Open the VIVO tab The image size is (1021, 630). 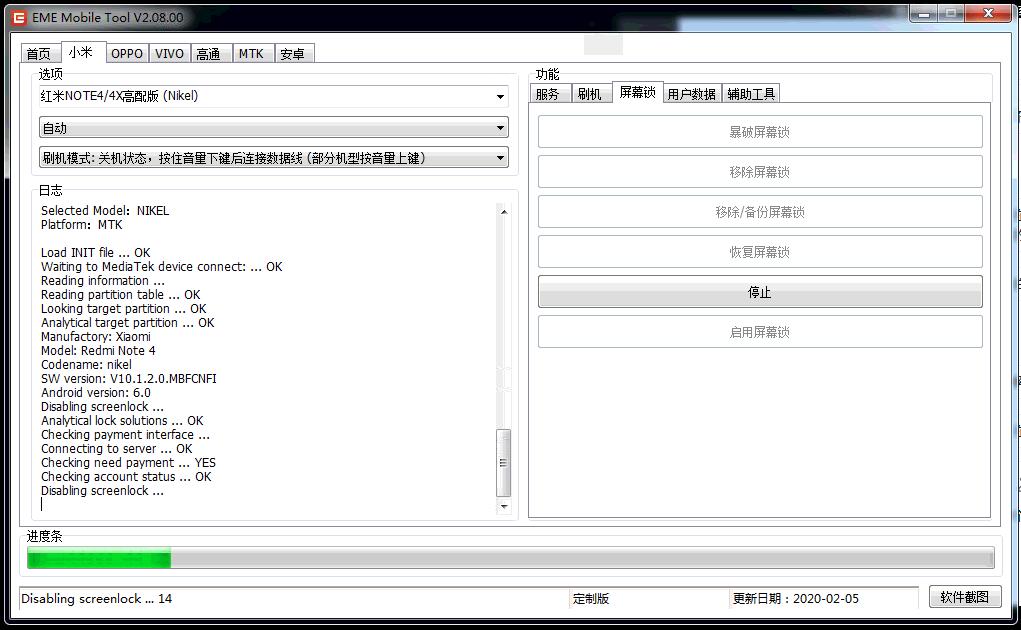point(169,53)
